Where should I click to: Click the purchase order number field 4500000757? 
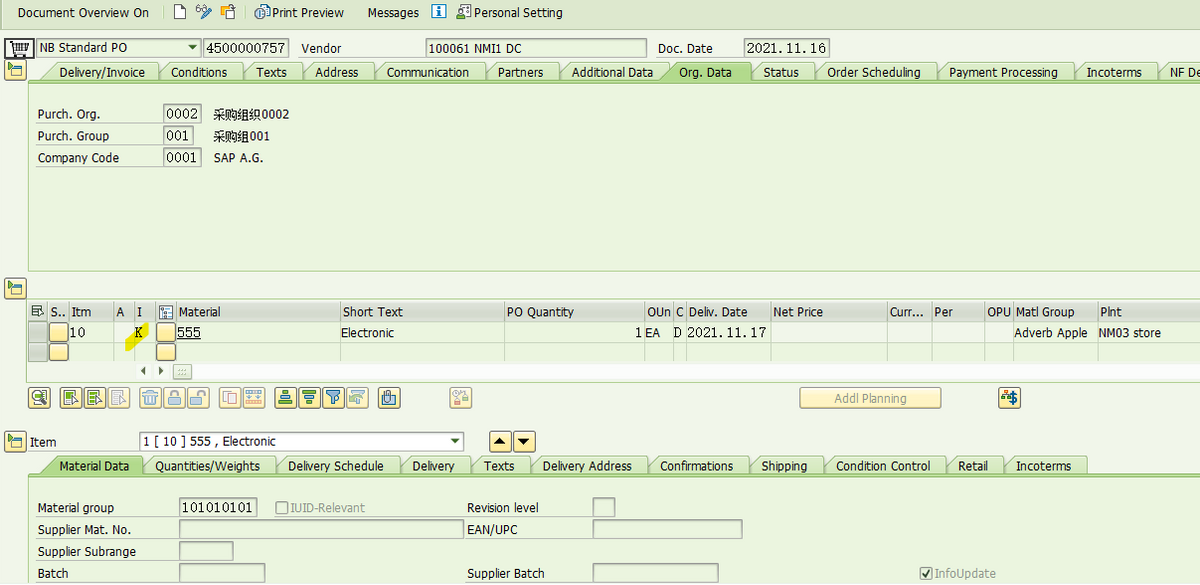pos(246,48)
